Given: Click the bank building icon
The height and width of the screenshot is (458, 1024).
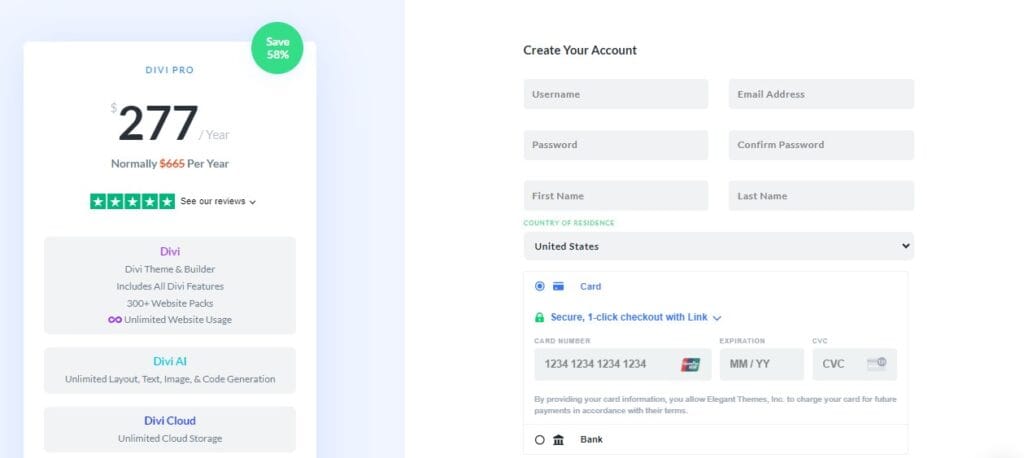Looking at the screenshot, I should point(558,439).
